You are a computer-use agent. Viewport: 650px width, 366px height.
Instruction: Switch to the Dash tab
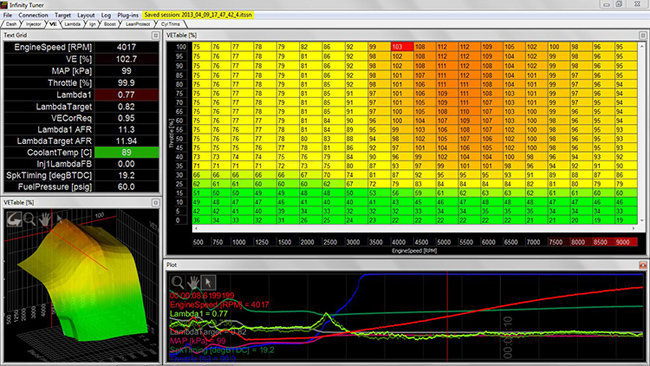coord(11,24)
